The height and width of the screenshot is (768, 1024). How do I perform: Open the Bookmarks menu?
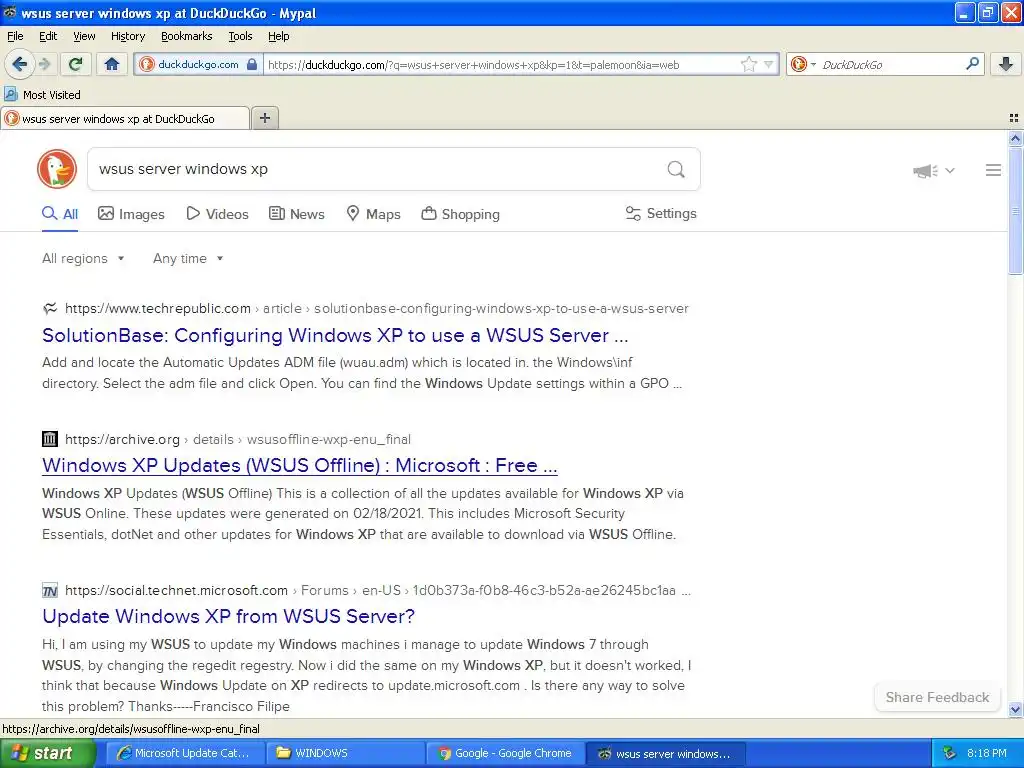pos(186,36)
